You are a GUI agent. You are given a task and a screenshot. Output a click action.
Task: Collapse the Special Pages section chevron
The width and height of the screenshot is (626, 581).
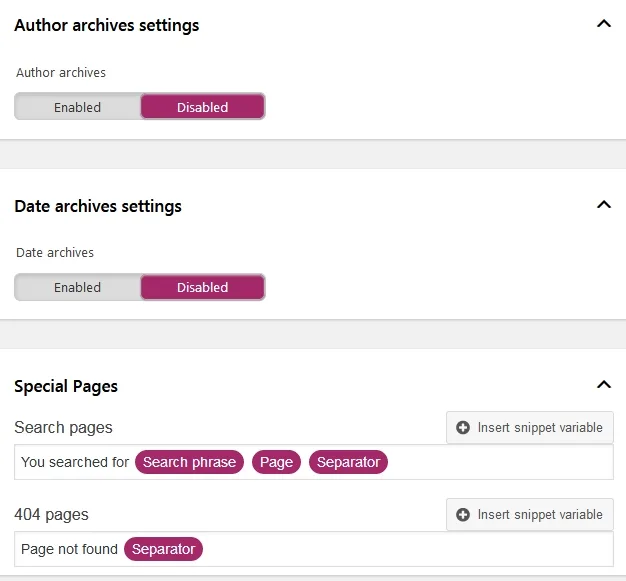pyautogui.click(x=604, y=385)
